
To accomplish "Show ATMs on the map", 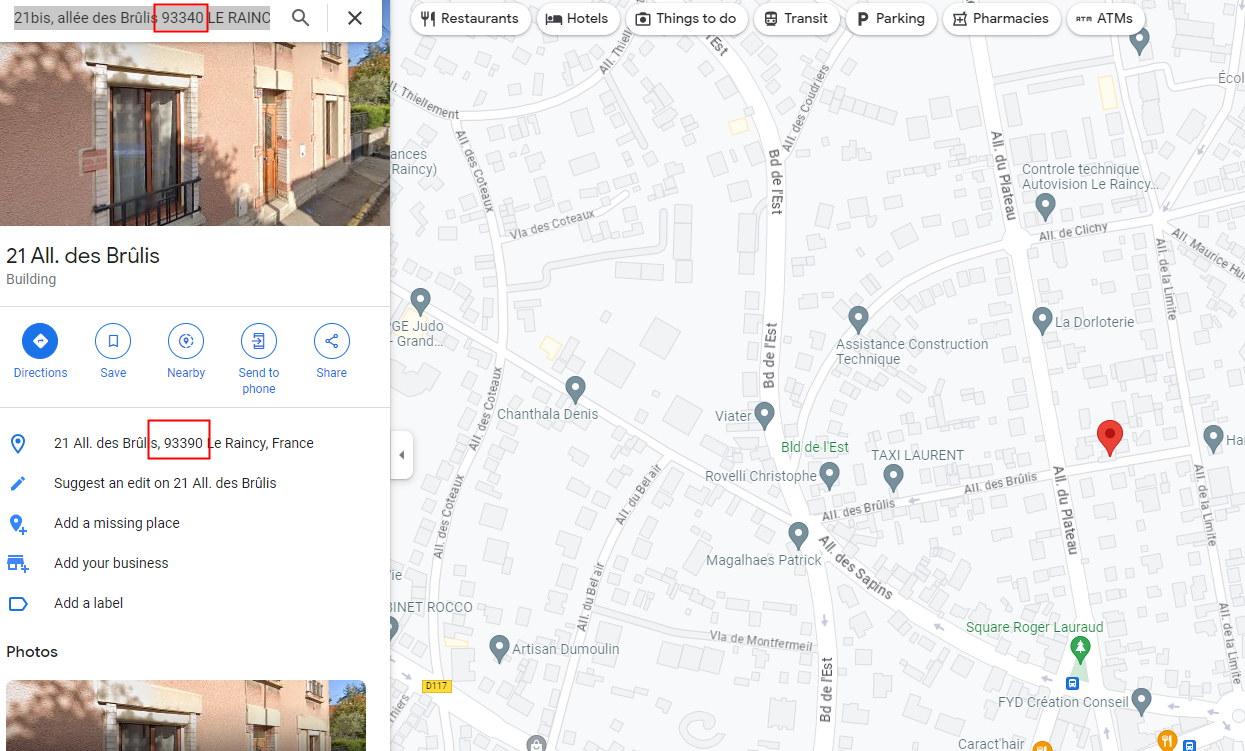I will pos(1105,18).
